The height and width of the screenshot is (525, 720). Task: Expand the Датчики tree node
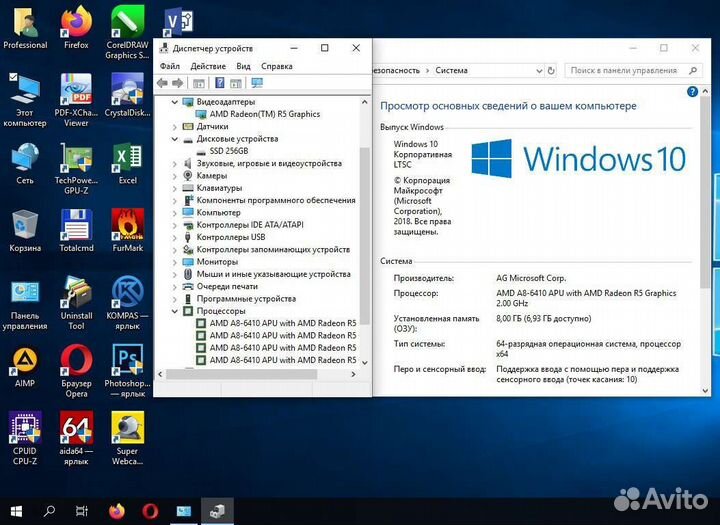[x=174, y=126]
